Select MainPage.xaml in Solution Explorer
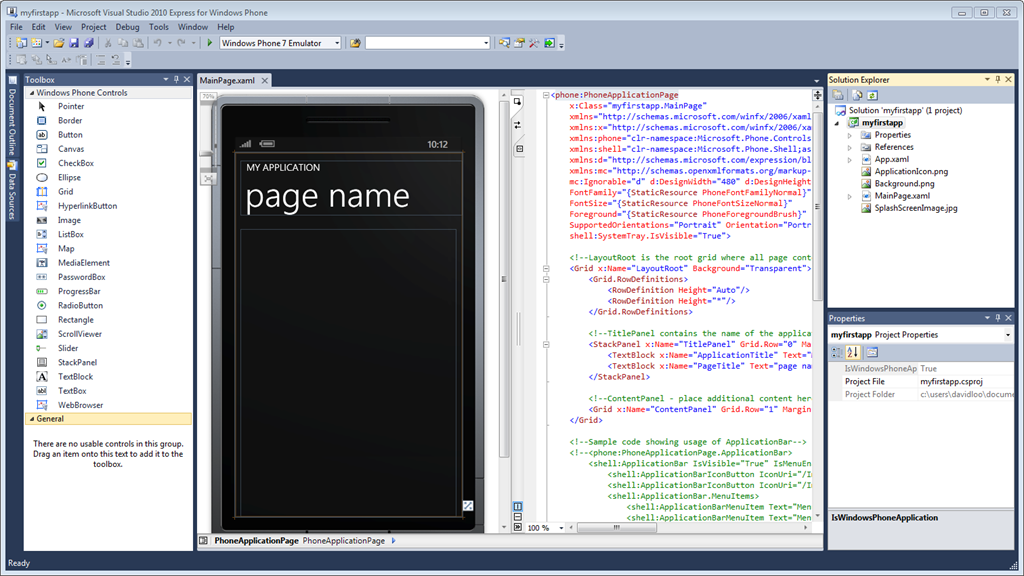1024x576 pixels. click(901, 196)
